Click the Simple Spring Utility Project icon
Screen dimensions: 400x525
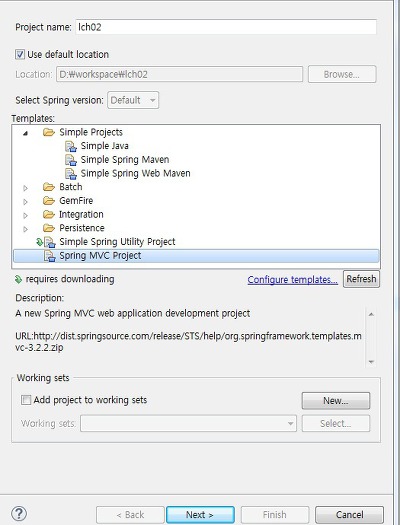50,242
